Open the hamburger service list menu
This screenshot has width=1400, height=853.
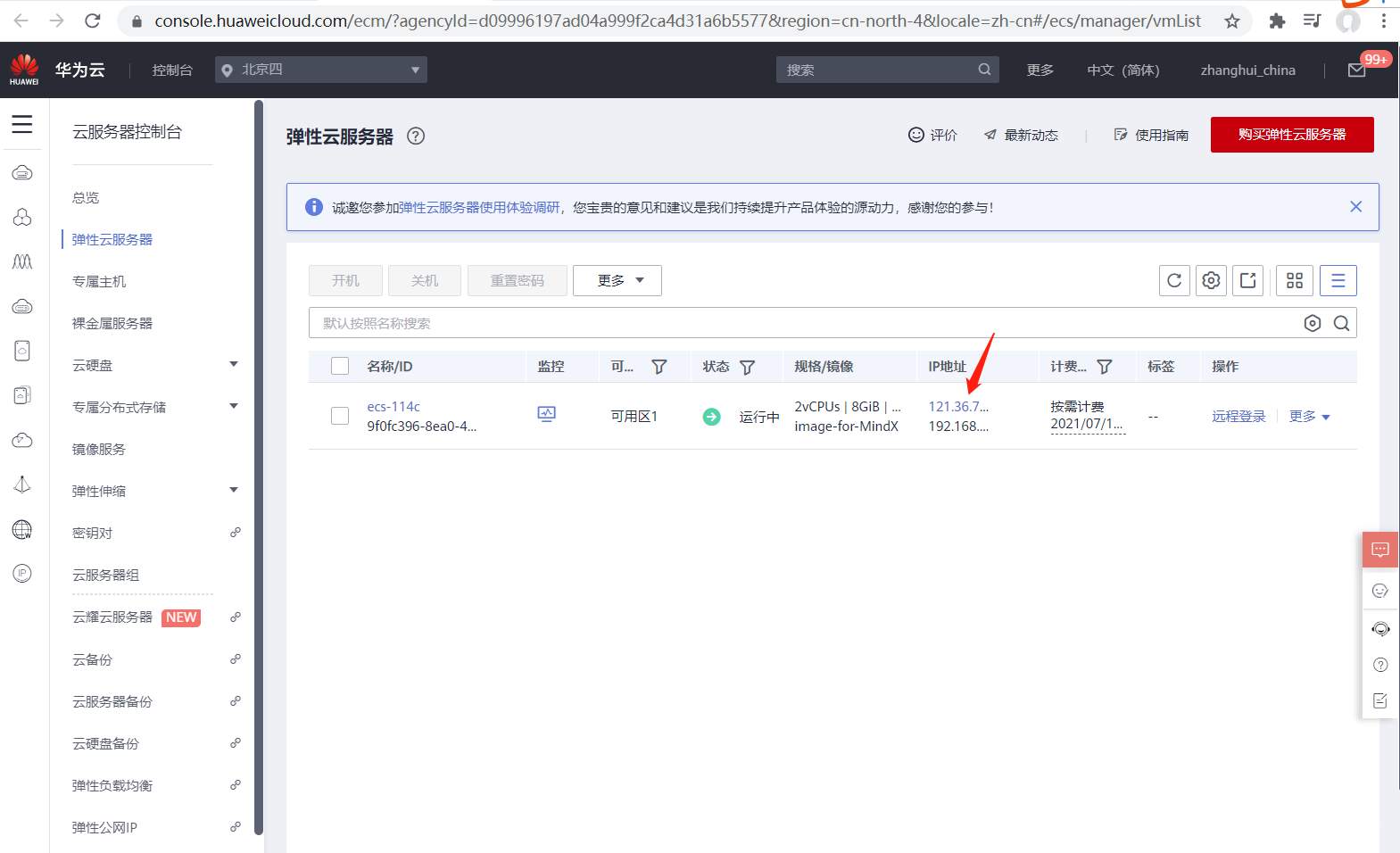click(22, 124)
